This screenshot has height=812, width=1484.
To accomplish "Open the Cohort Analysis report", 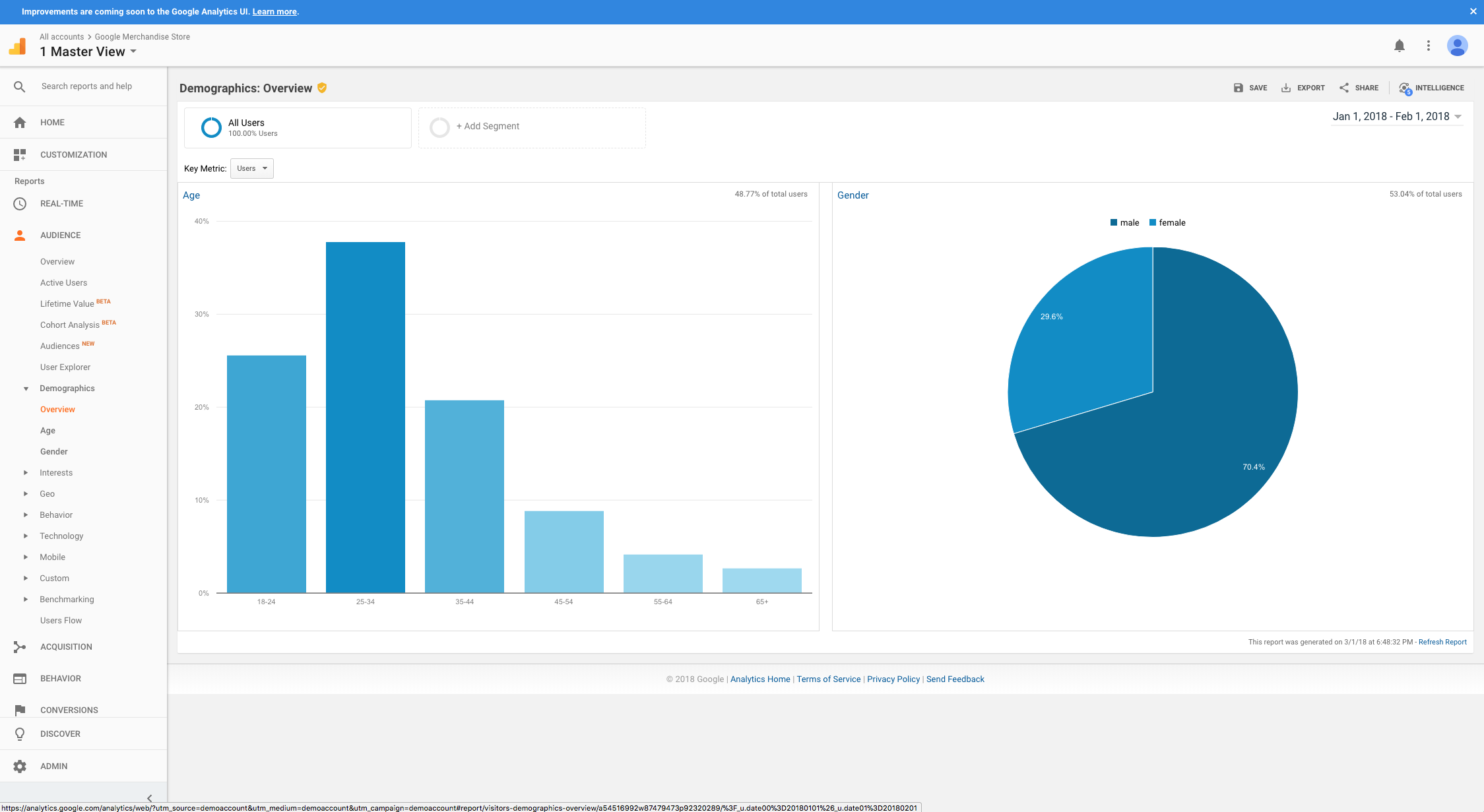I will click(x=69, y=325).
